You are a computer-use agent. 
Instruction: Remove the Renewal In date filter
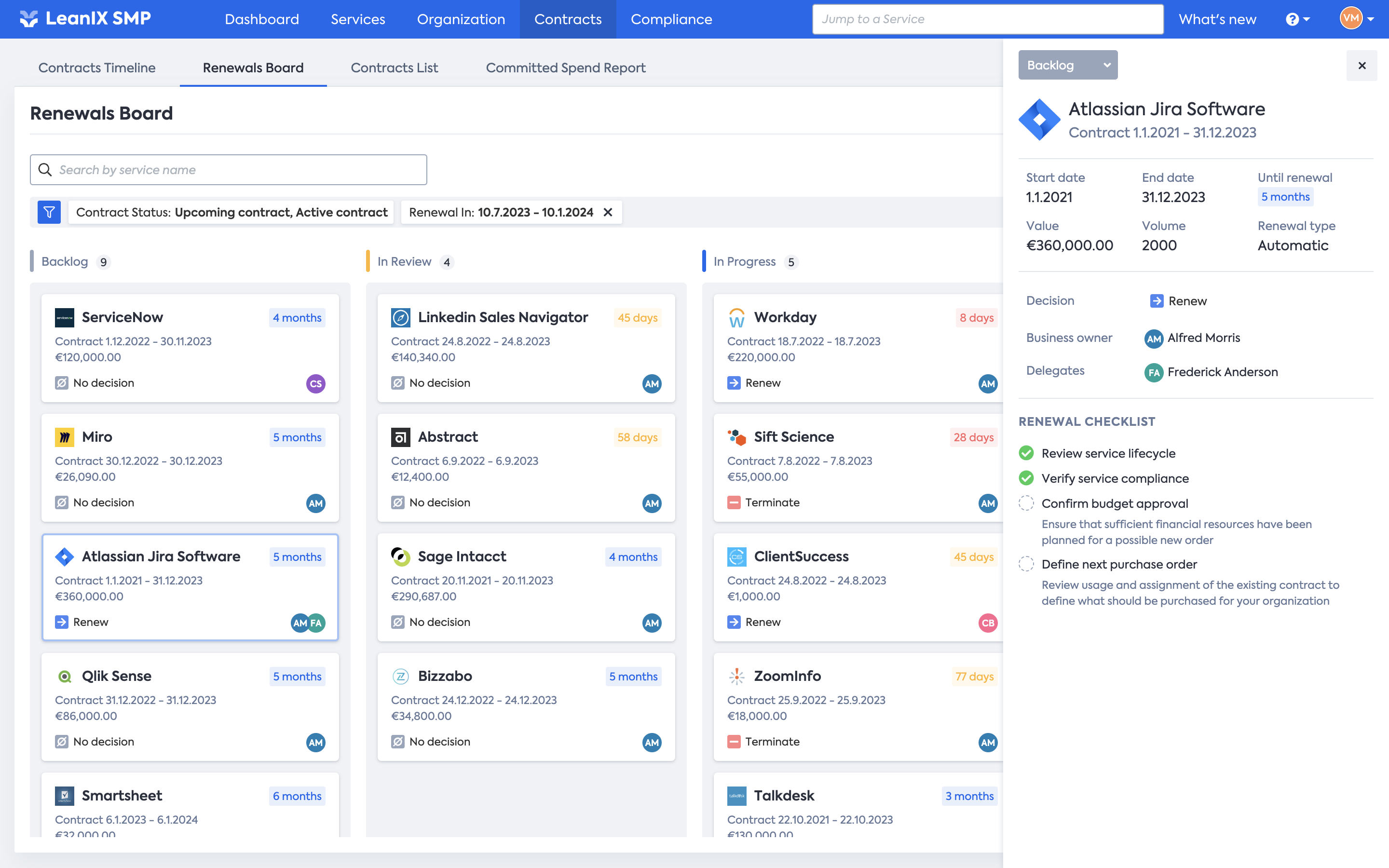[x=608, y=212]
